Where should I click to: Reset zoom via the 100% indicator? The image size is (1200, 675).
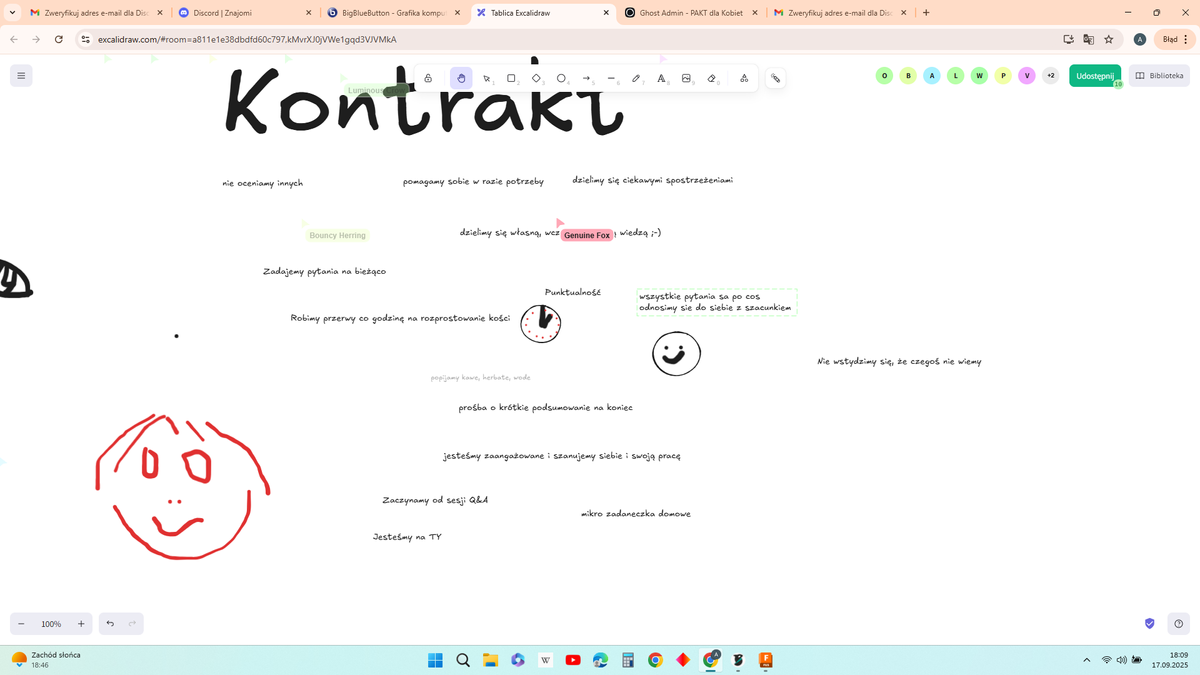(51, 624)
